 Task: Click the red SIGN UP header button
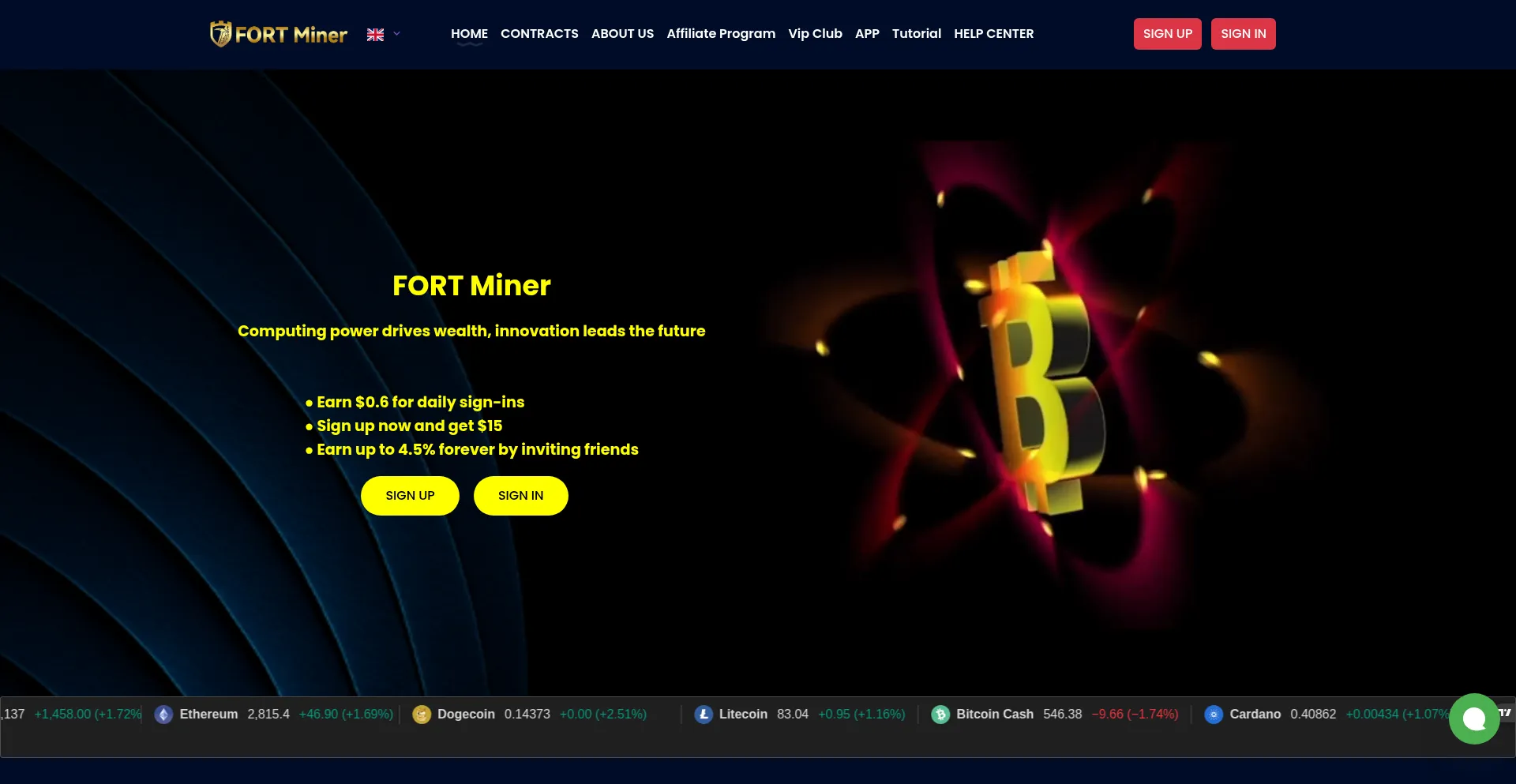coord(1168,34)
